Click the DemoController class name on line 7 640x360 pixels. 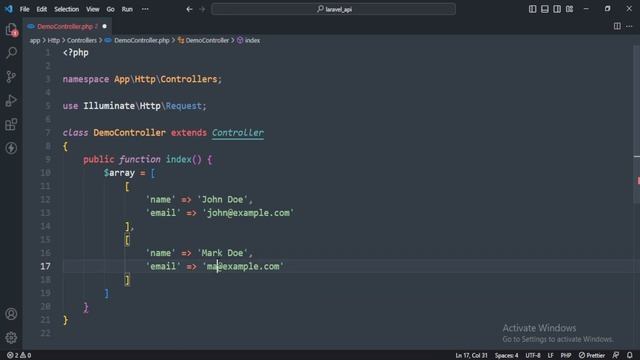(129, 133)
